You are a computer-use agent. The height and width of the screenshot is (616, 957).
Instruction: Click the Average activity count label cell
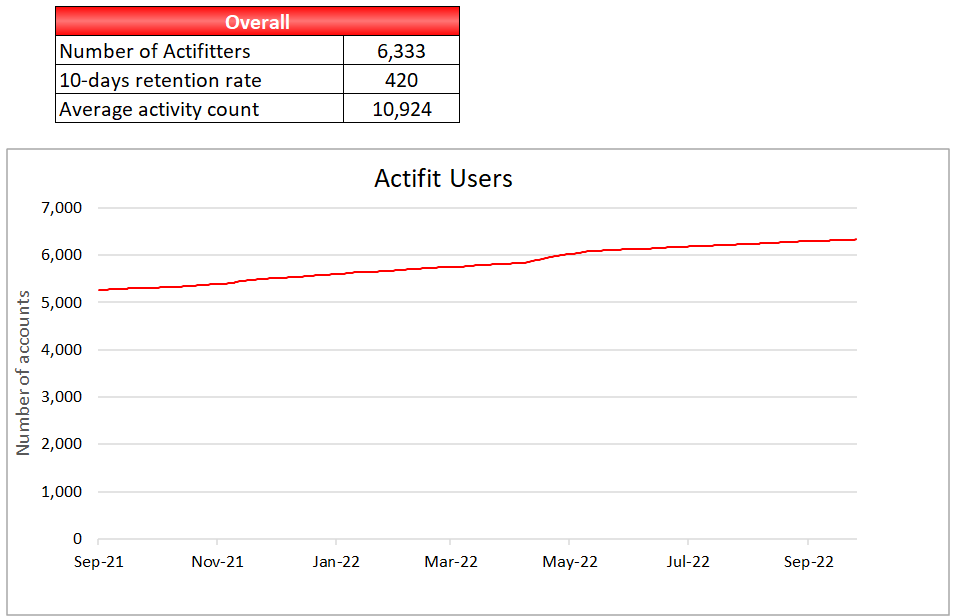click(x=200, y=109)
